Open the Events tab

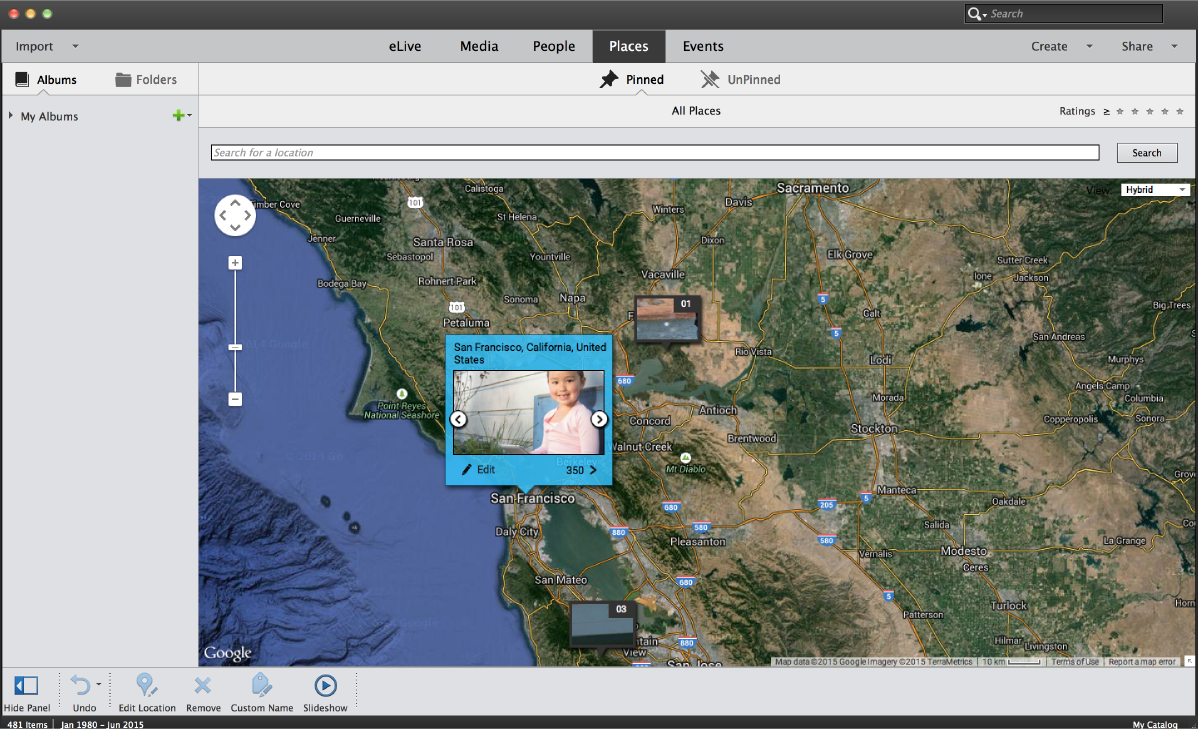coord(703,46)
